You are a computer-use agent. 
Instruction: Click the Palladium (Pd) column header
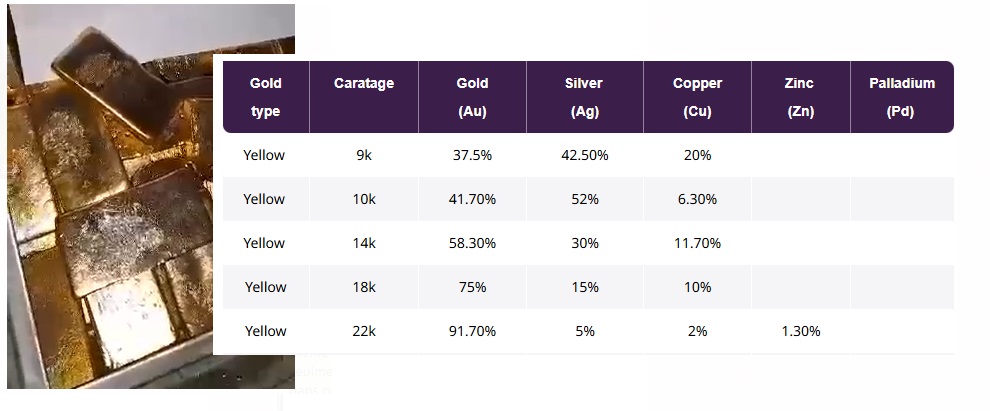[x=901, y=97]
